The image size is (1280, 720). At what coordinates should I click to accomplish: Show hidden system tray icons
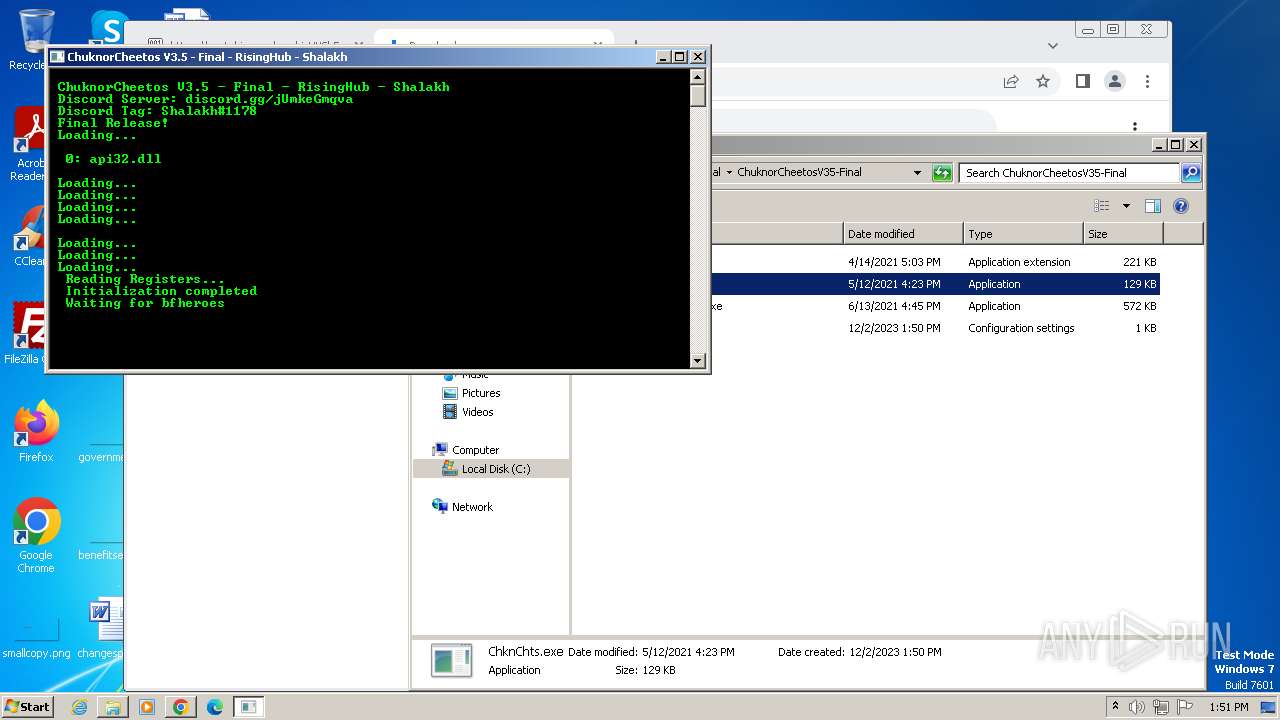(1116, 707)
